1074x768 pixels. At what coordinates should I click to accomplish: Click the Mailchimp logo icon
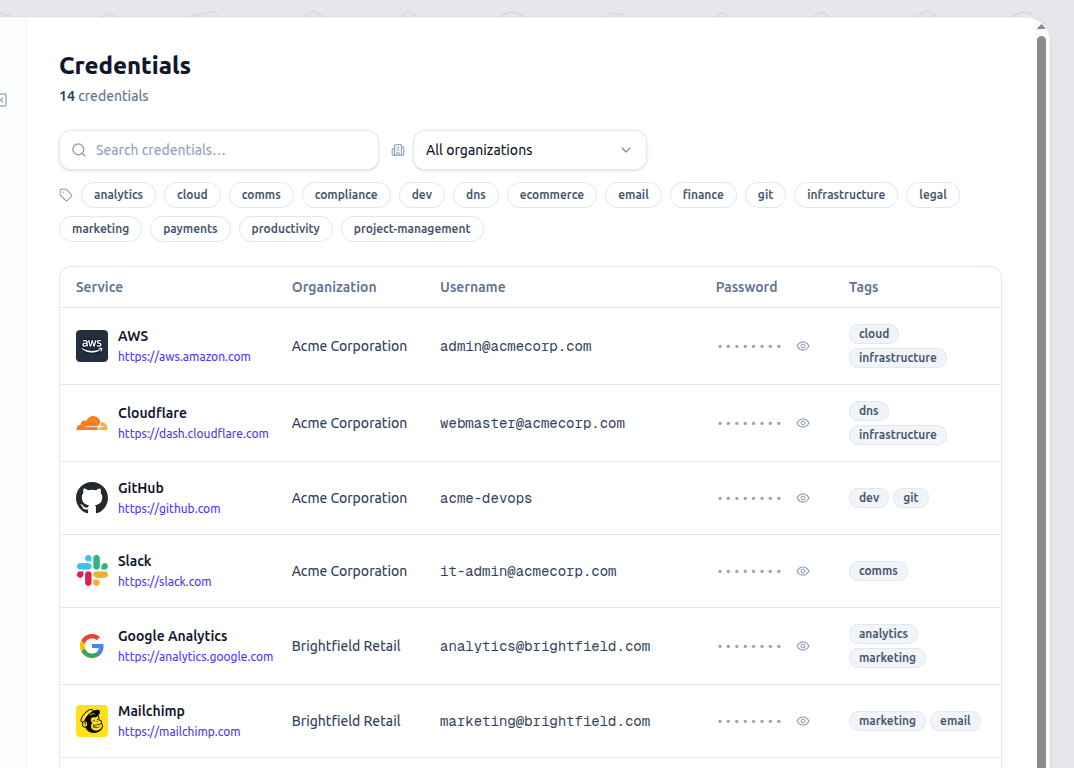tap(92, 721)
